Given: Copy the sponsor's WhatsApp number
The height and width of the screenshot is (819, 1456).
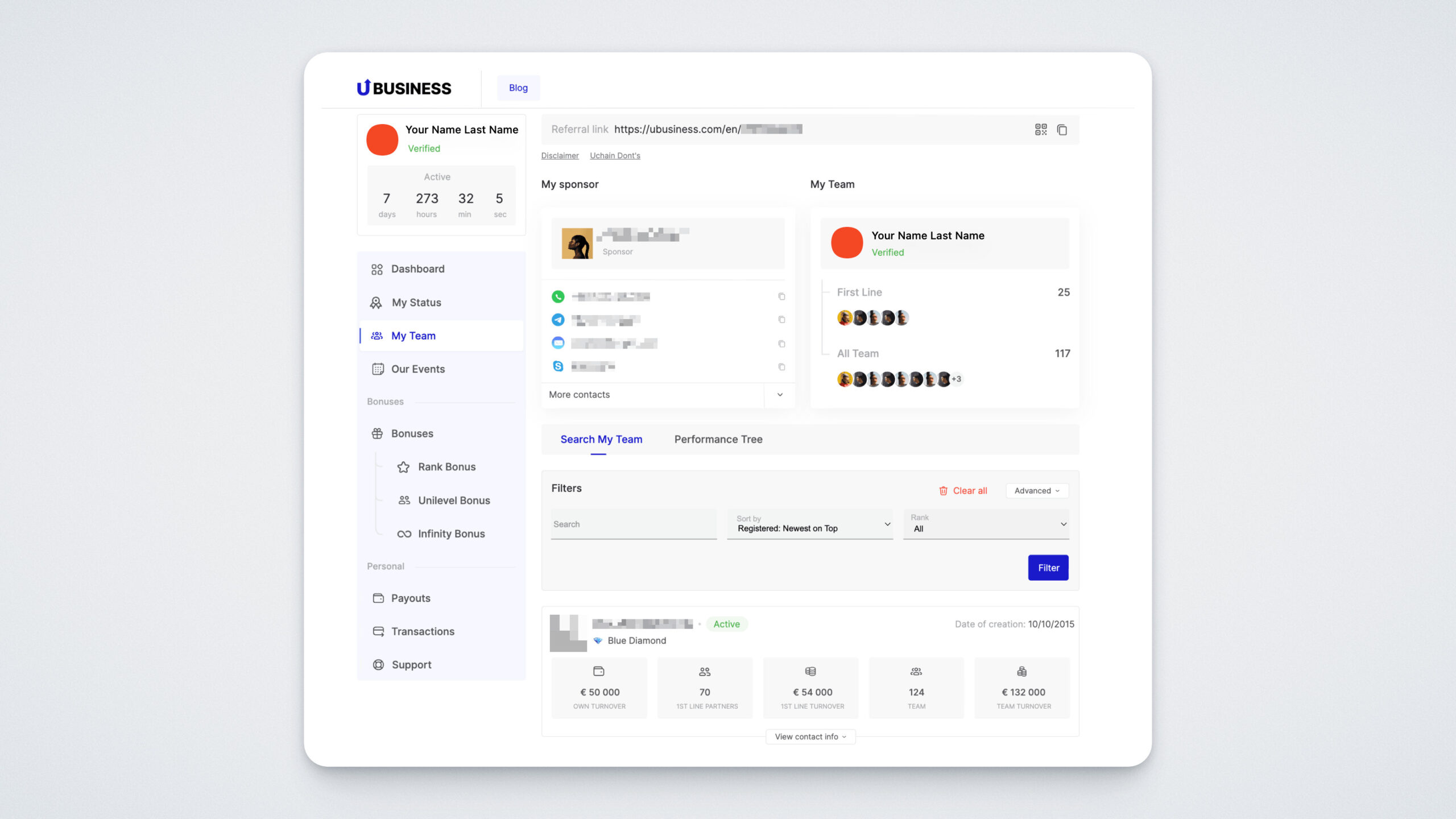Looking at the screenshot, I should coord(781,296).
